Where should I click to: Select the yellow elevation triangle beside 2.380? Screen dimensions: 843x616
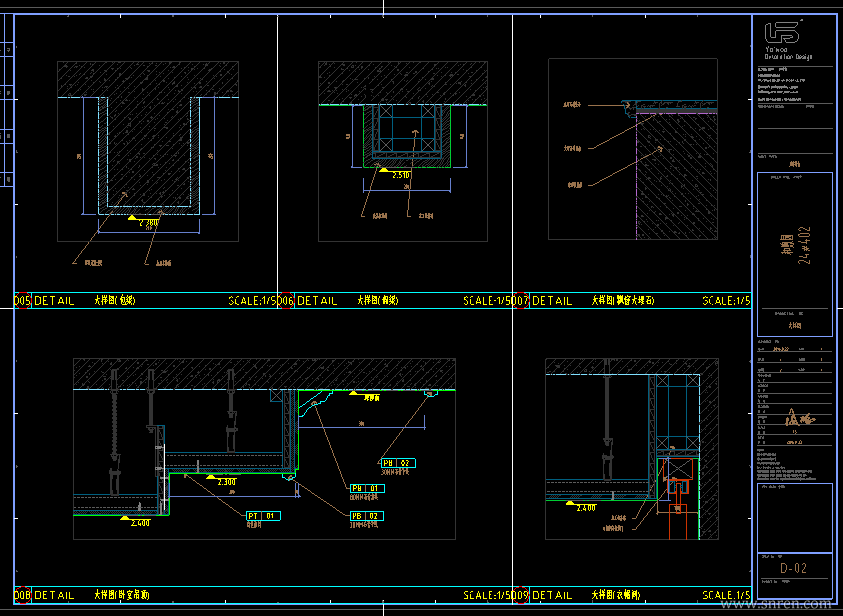(132, 218)
